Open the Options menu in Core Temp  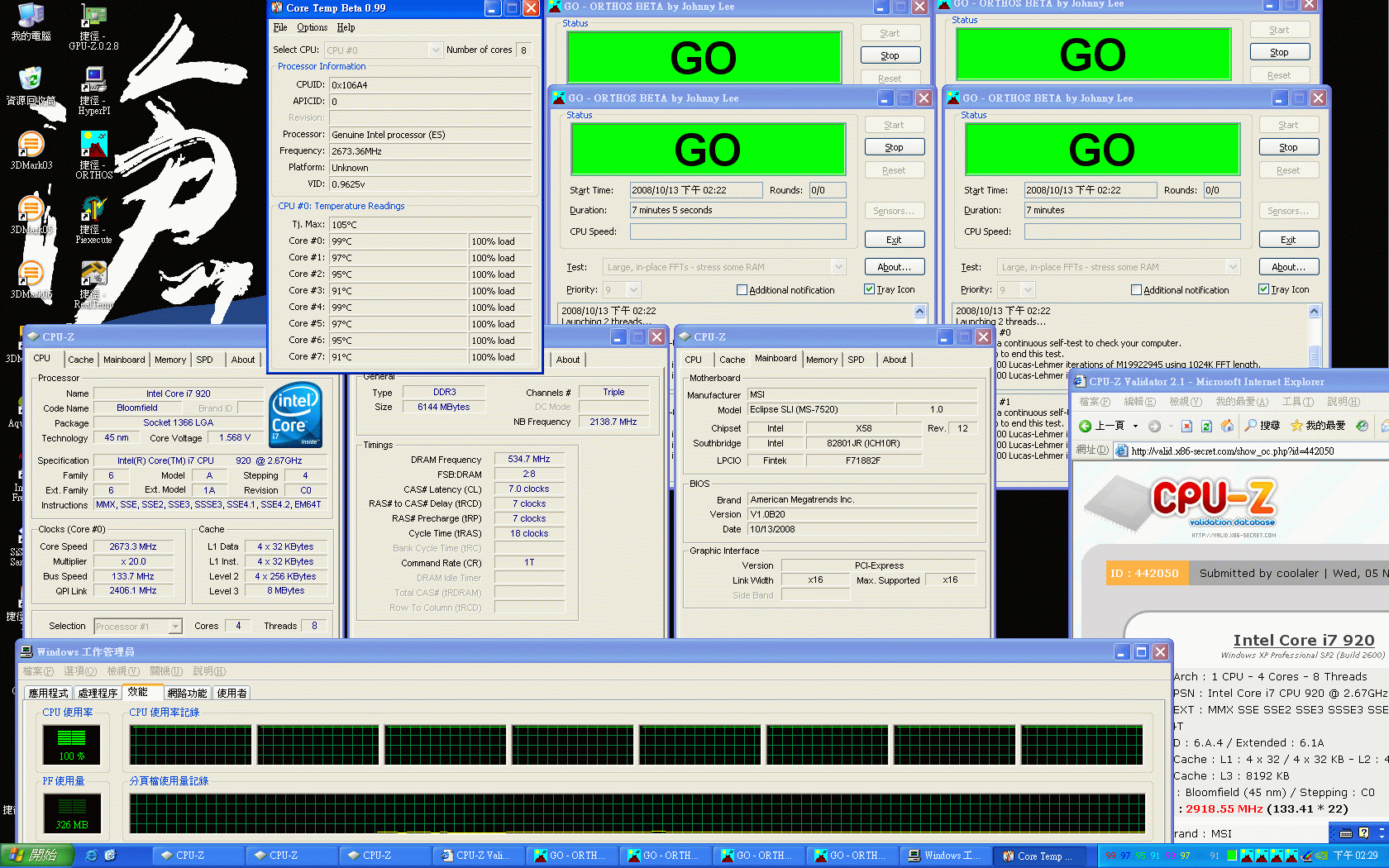[313, 27]
